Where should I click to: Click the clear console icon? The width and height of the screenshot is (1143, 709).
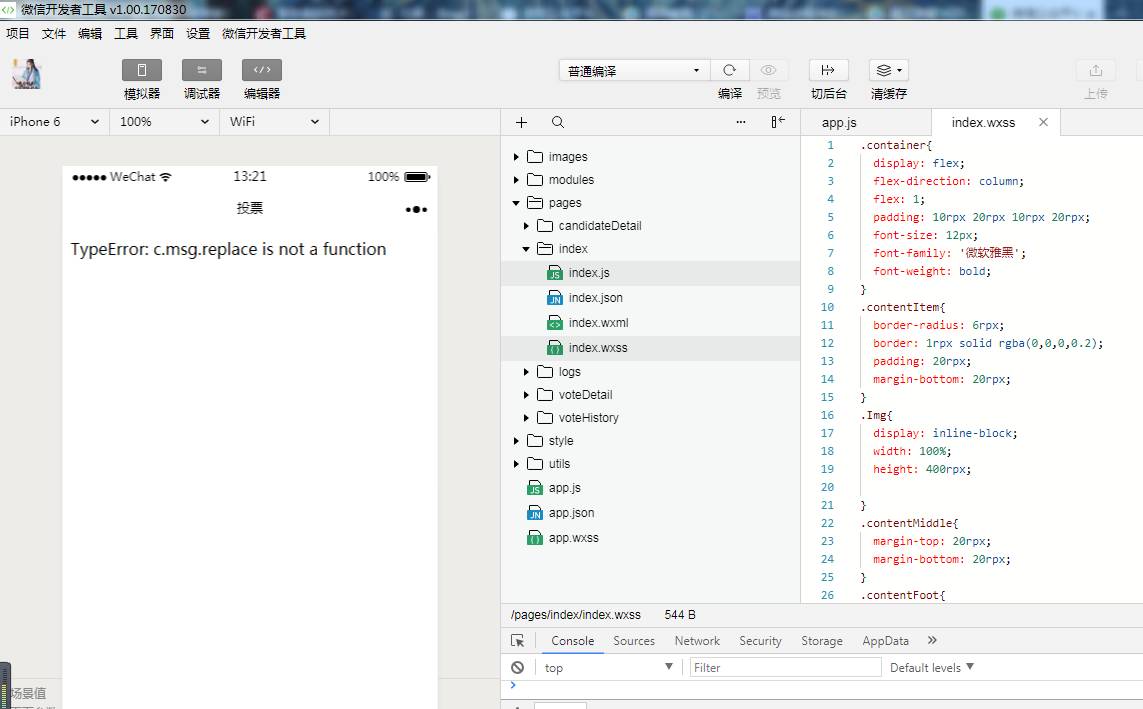517,667
